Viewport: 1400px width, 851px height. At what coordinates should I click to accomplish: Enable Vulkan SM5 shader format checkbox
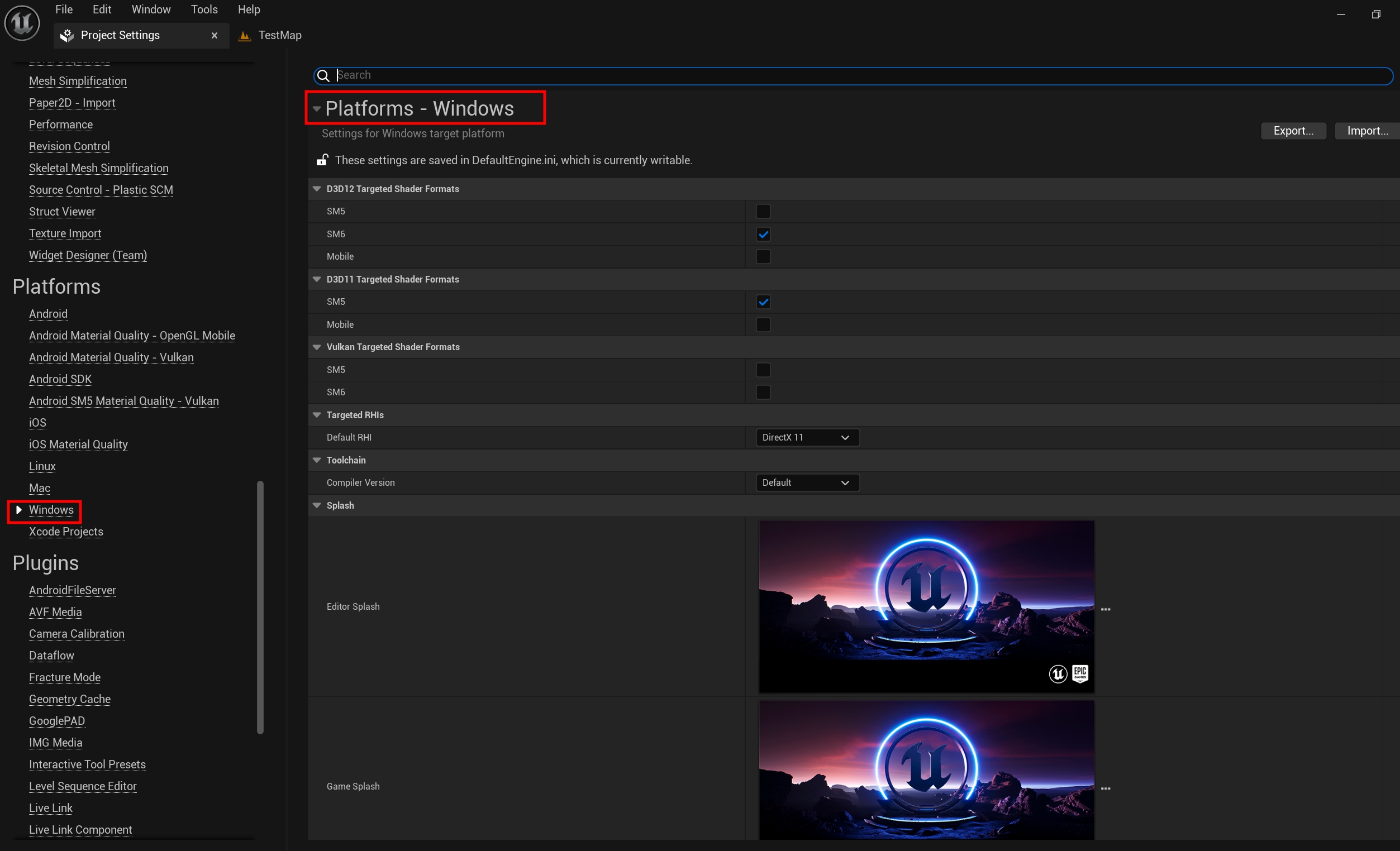tap(763, 370)
